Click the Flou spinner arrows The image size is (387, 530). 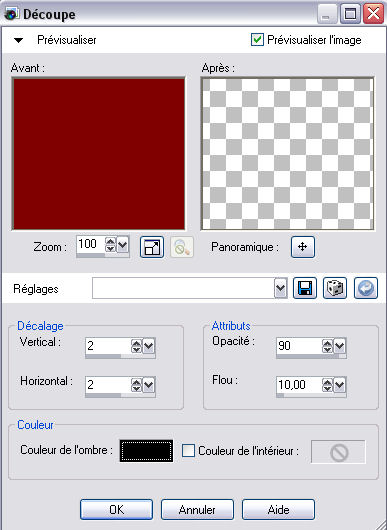coord(327,385)
